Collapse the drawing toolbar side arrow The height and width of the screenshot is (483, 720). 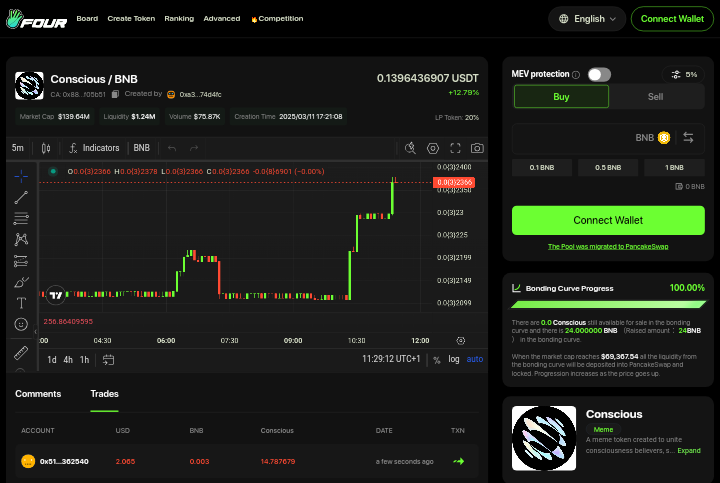point(35,331)
